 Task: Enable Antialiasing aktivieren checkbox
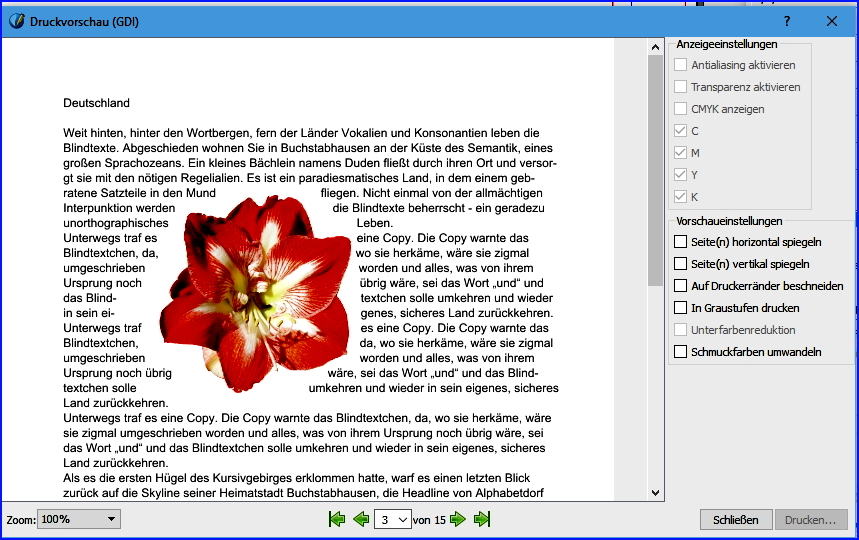680,65
